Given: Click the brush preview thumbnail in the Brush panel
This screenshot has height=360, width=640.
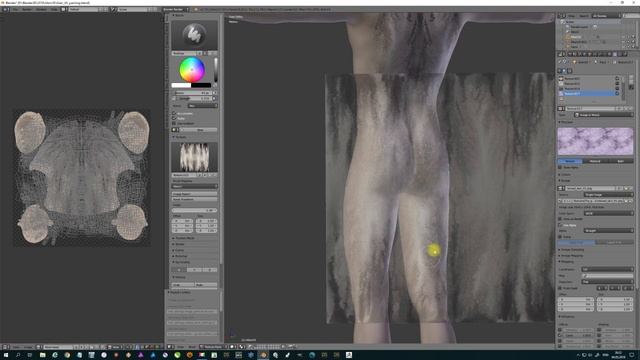Looking at the screenshot, I should (194, 35).
